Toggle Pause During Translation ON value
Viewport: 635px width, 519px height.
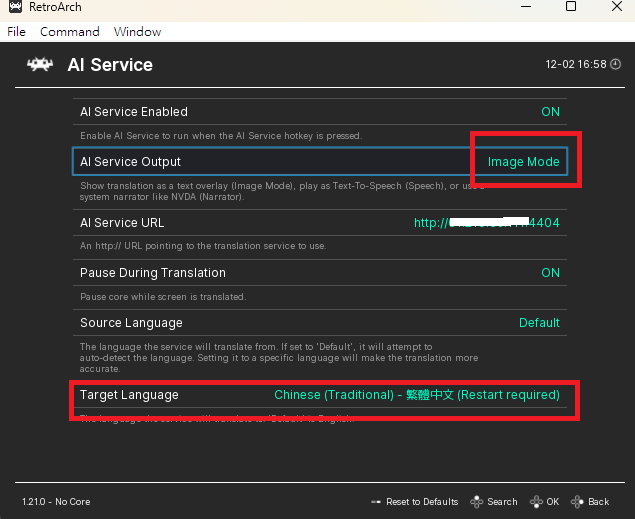click(550, 273)
